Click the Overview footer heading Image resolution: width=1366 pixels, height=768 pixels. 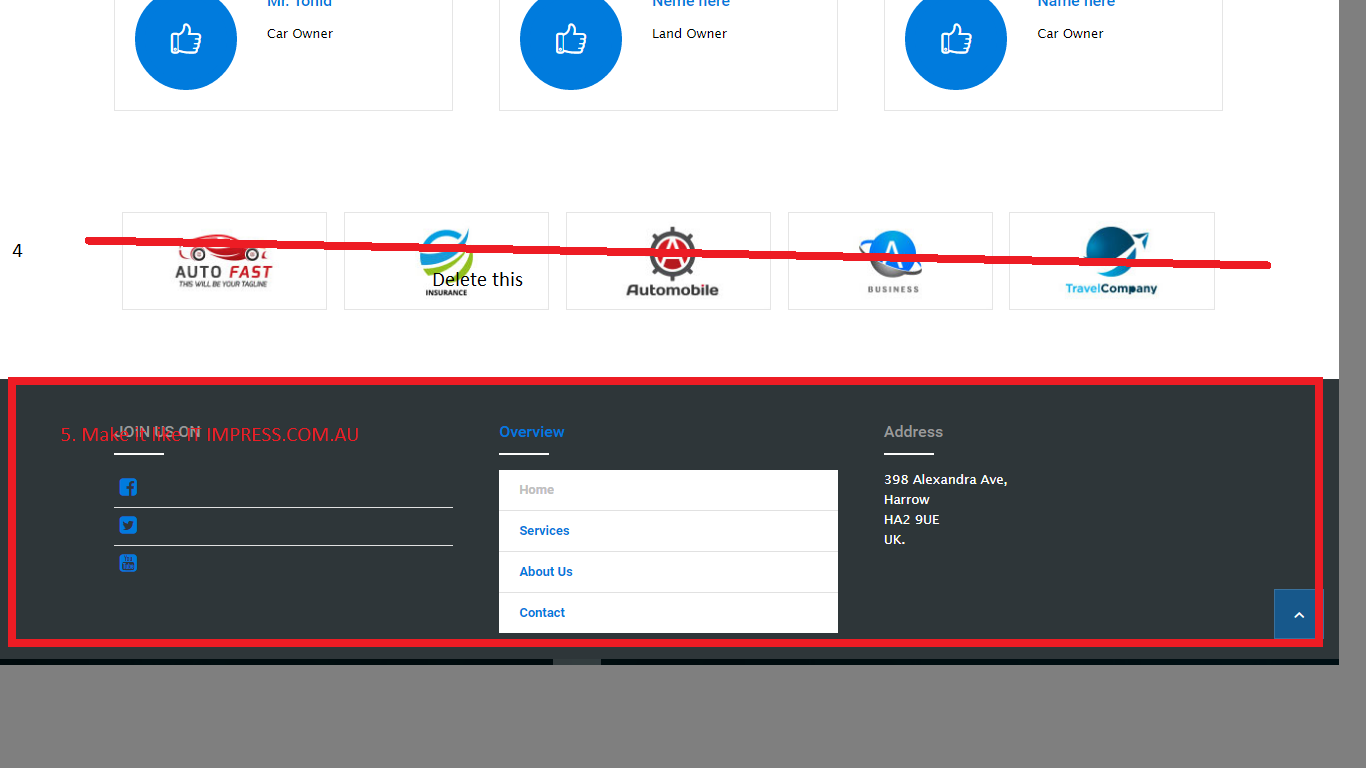pos(531,432)
